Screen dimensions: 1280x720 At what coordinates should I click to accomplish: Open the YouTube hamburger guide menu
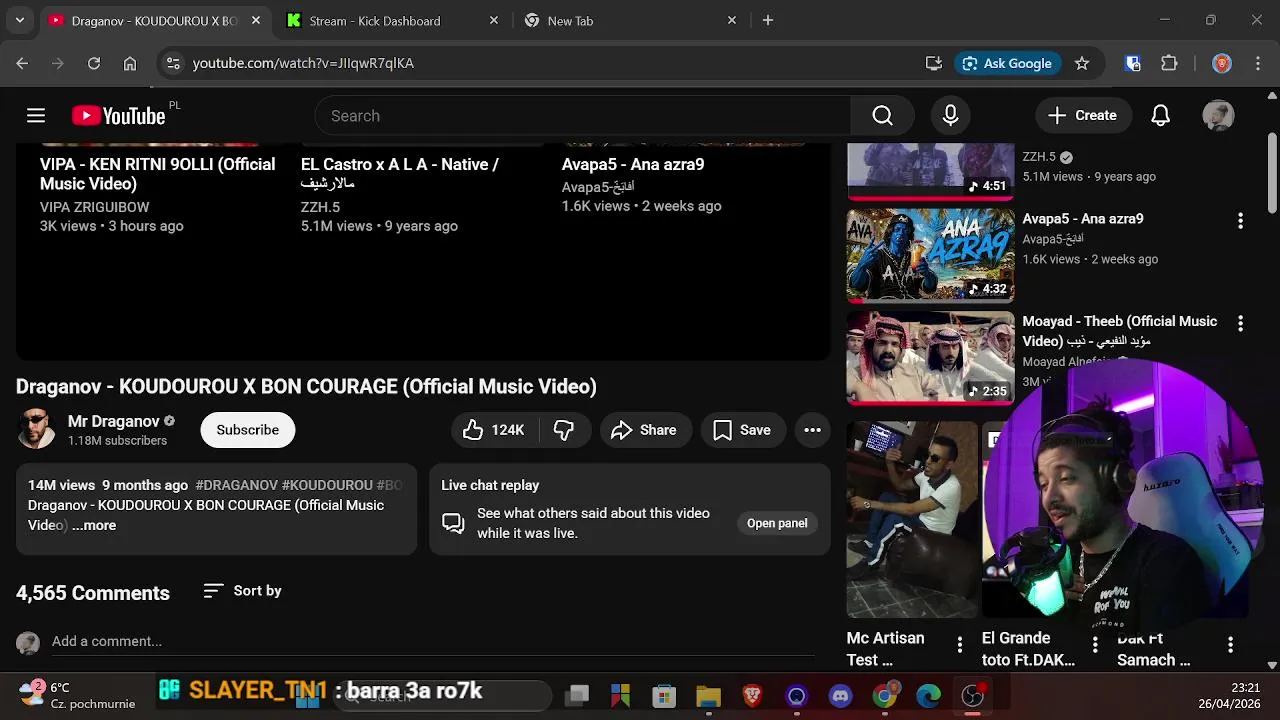(36, 116)
